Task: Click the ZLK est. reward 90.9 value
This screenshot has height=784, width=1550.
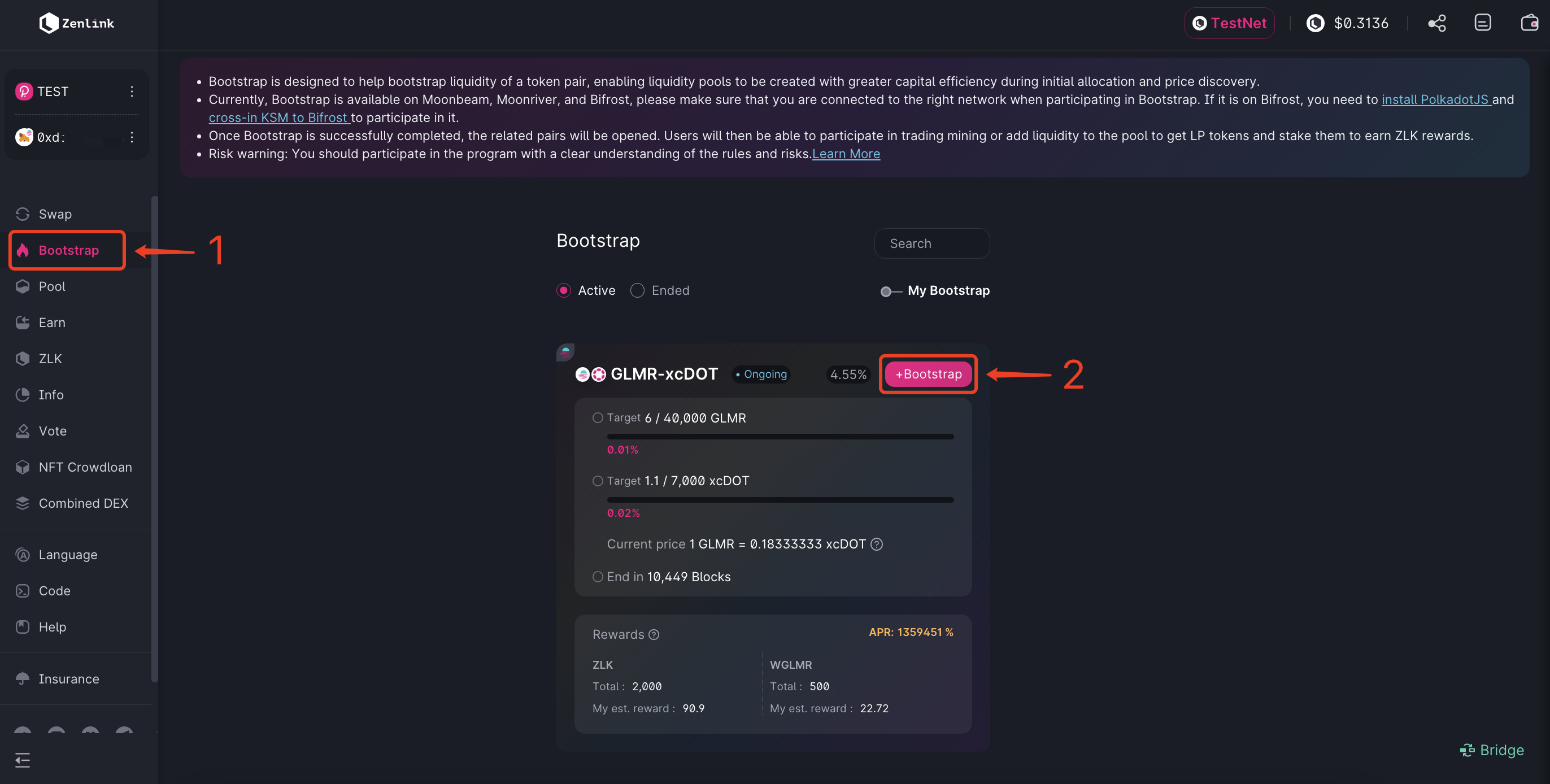Action: tap(693, 708)
